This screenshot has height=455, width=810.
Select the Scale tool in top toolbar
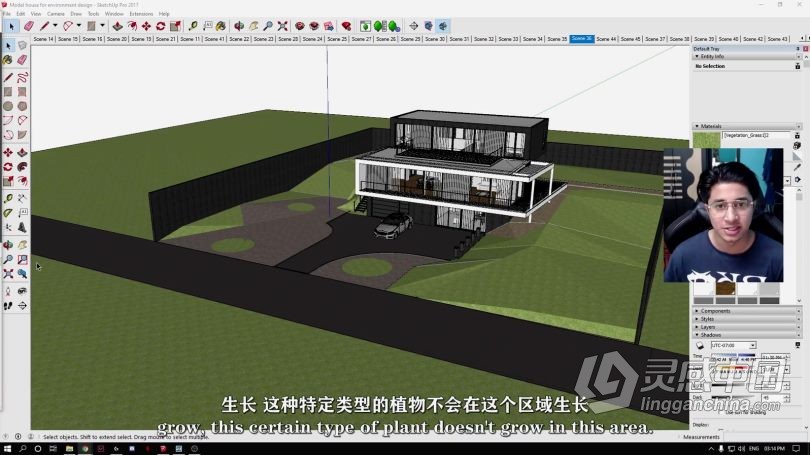coord(175,26)
